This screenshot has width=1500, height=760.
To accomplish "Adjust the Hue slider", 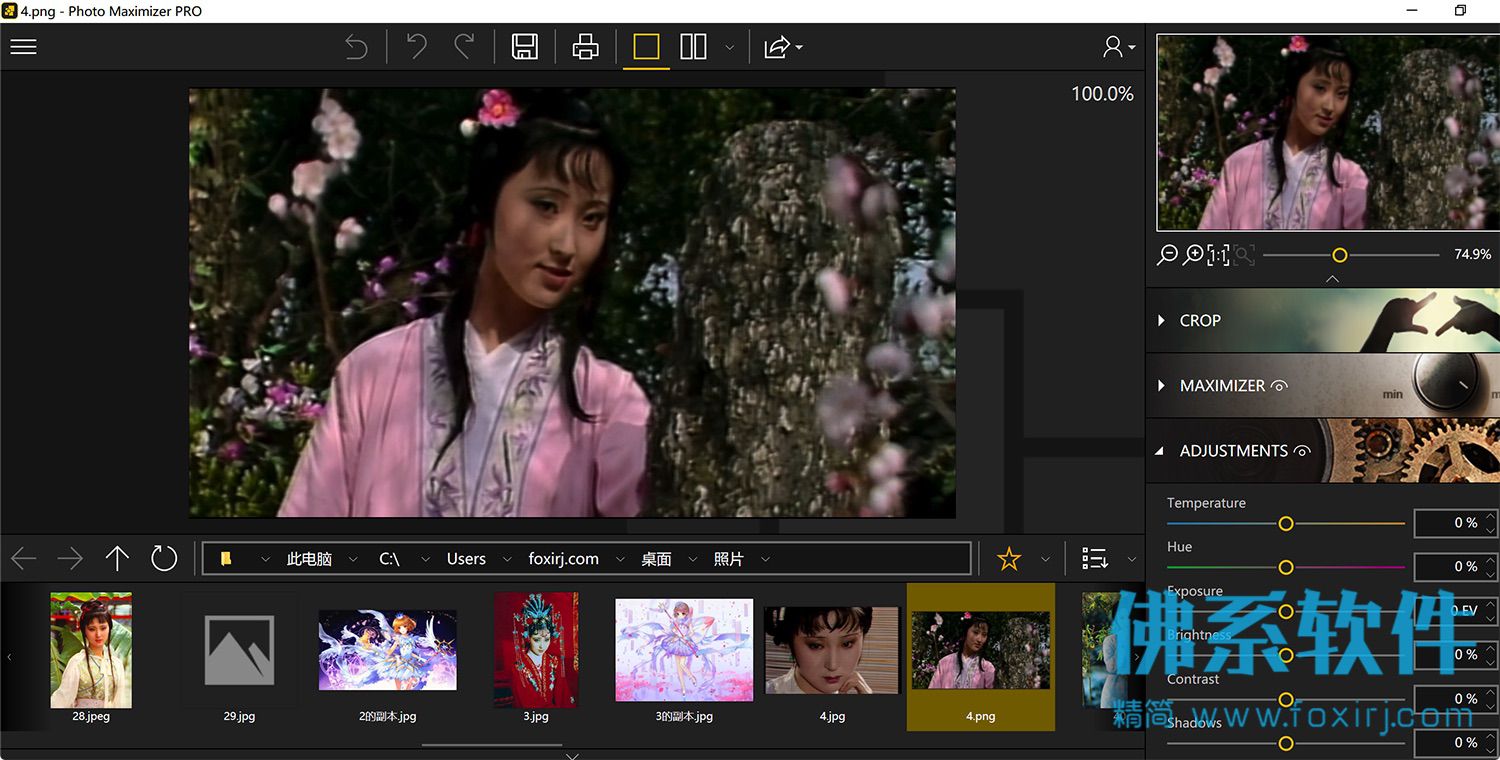I will point(1286,567).
